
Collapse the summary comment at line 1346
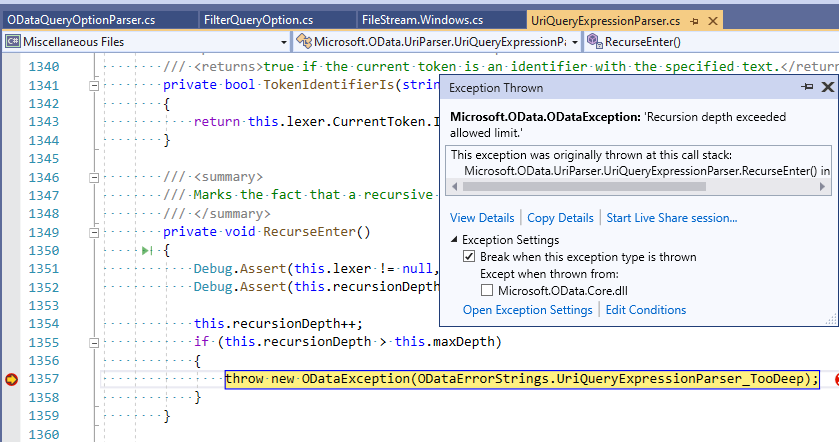[94, 177]
